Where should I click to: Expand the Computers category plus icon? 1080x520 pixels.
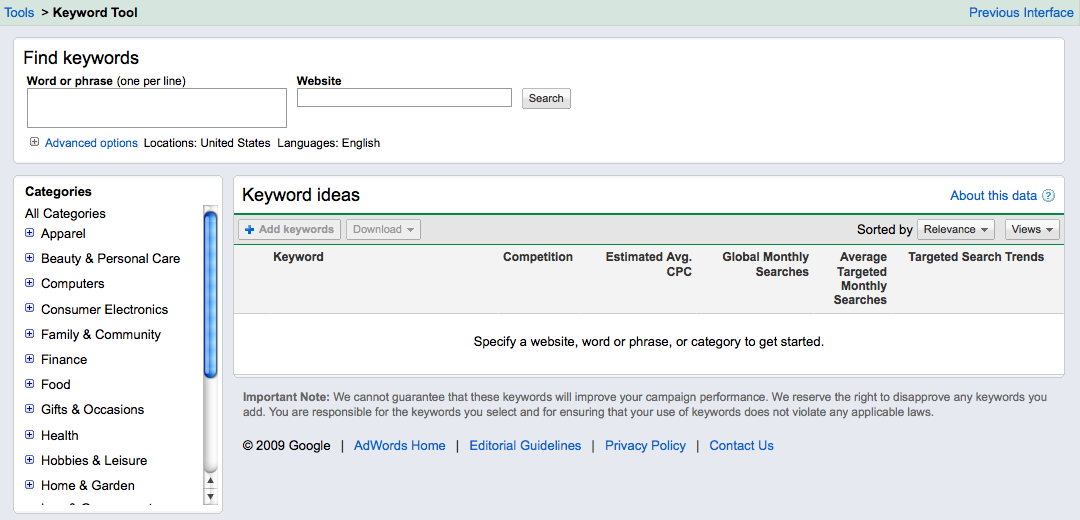pyautogui.click(x=30, y=283)
